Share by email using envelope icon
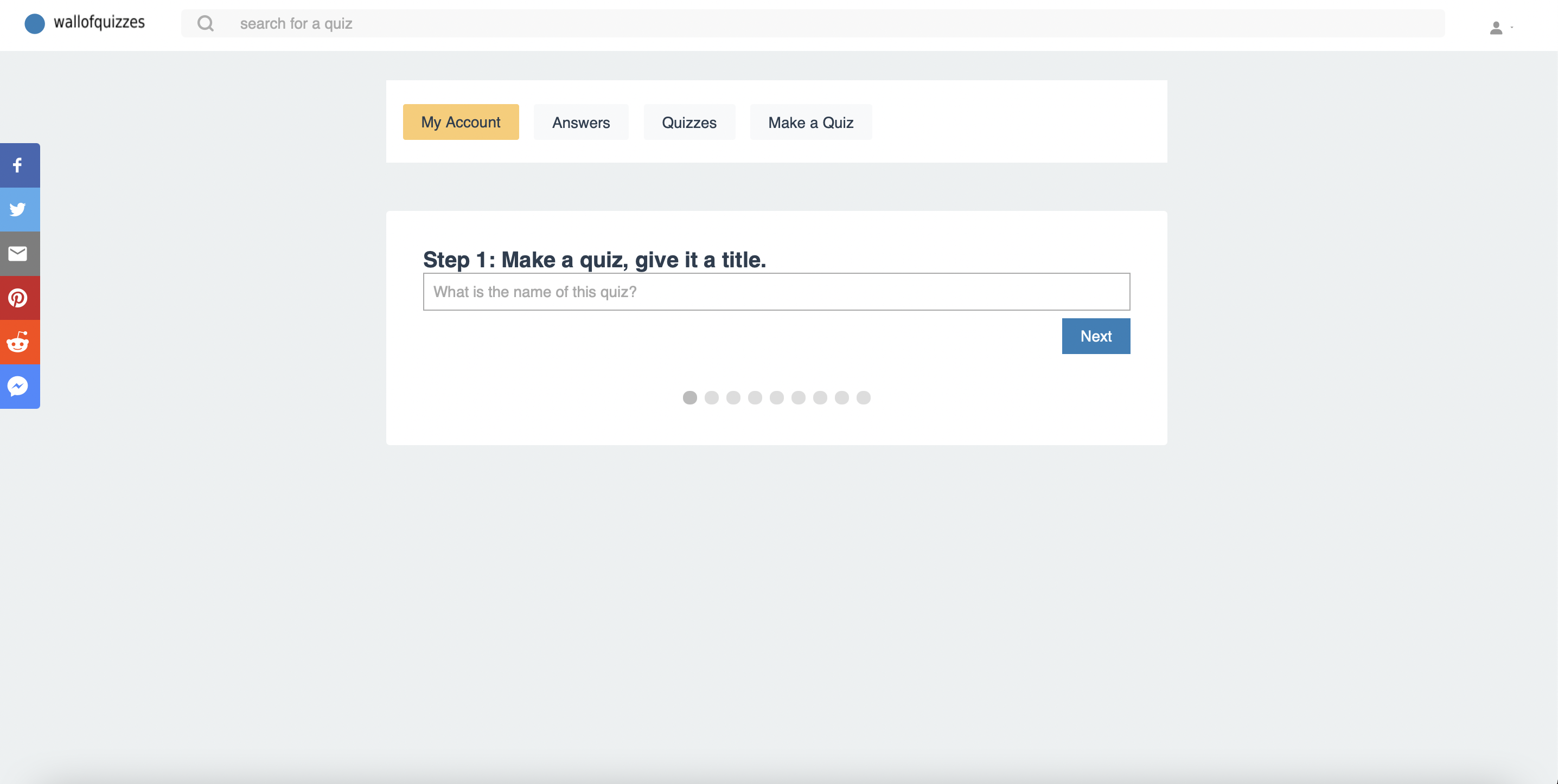1558x784 pixels. (x=18, y=253)
